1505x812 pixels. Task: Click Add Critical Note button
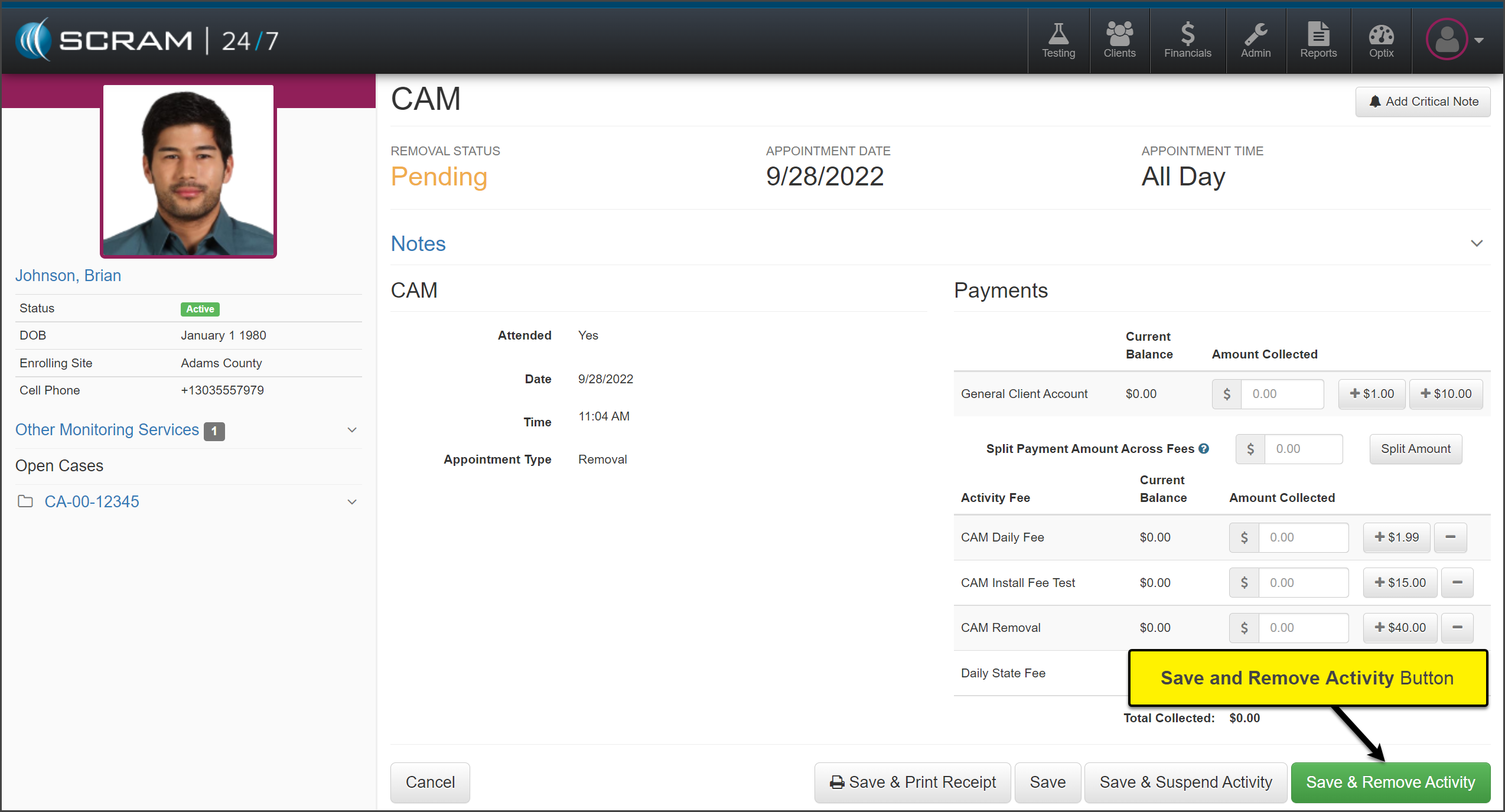pyautogui.click(x=1422, y=102)
